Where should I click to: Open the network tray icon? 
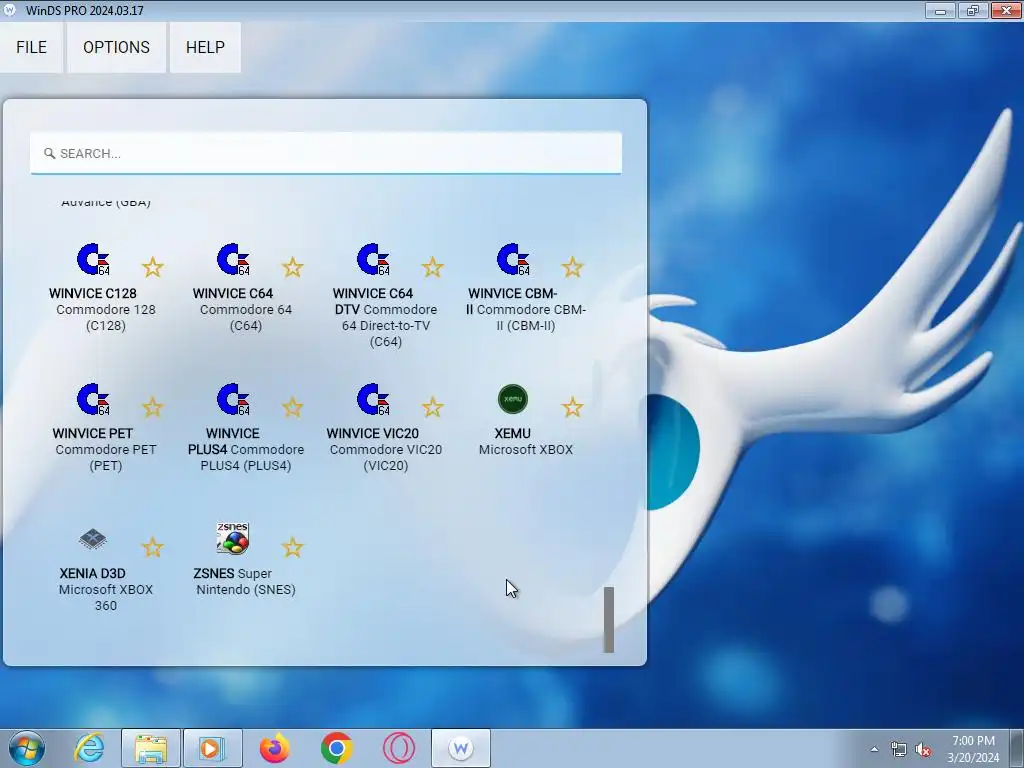(x=899, y=749)
